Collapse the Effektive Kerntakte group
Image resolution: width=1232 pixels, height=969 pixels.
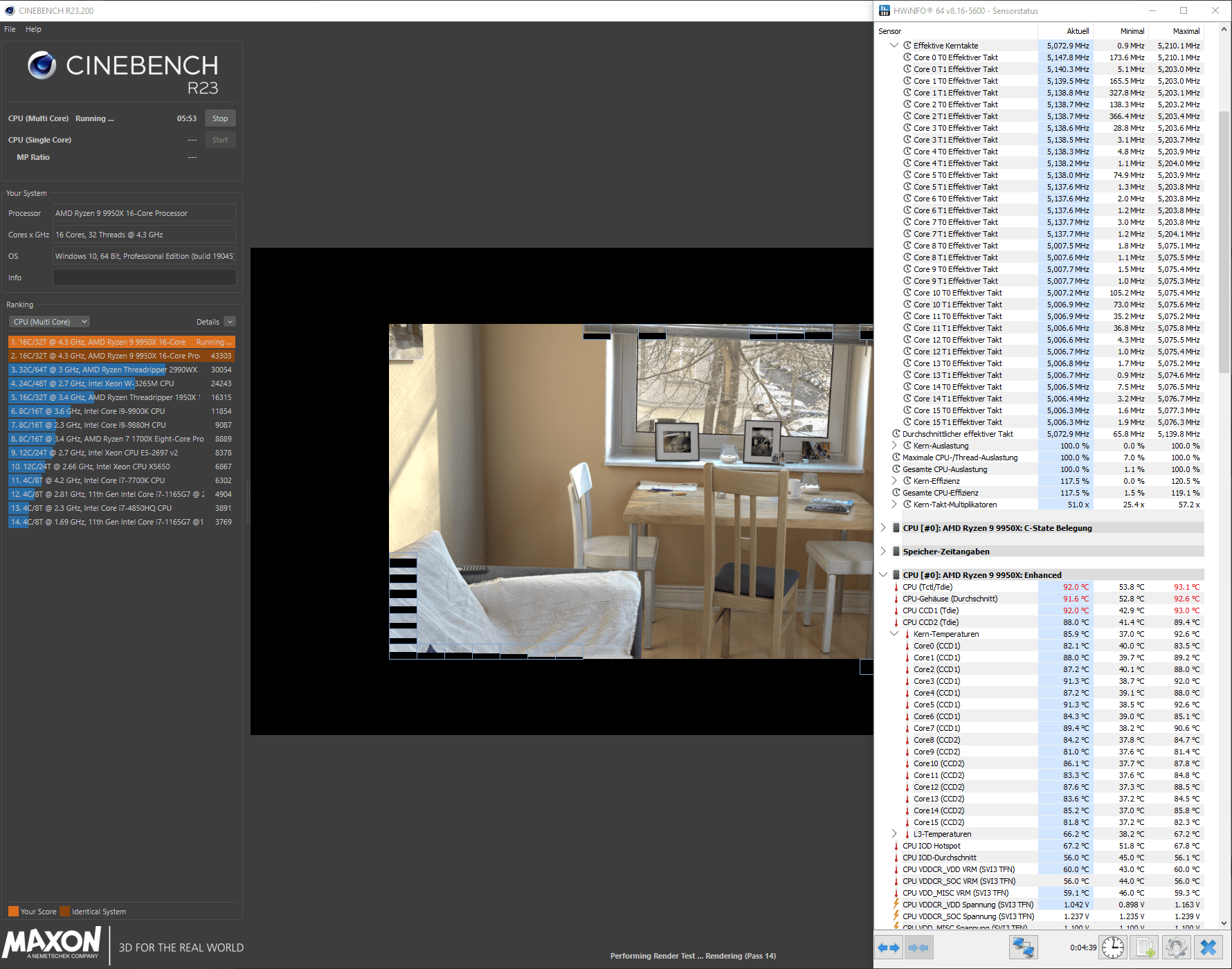point(894,46)
